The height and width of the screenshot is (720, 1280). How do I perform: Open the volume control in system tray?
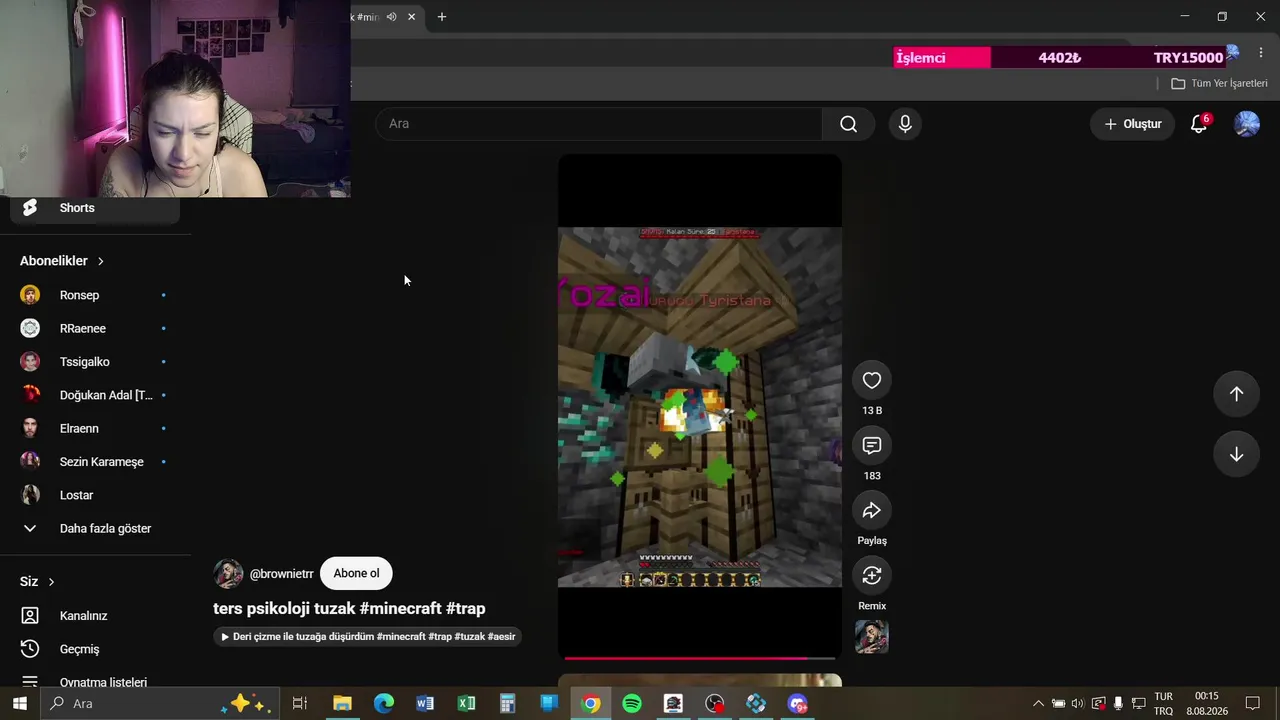[x=1078, y=704]
